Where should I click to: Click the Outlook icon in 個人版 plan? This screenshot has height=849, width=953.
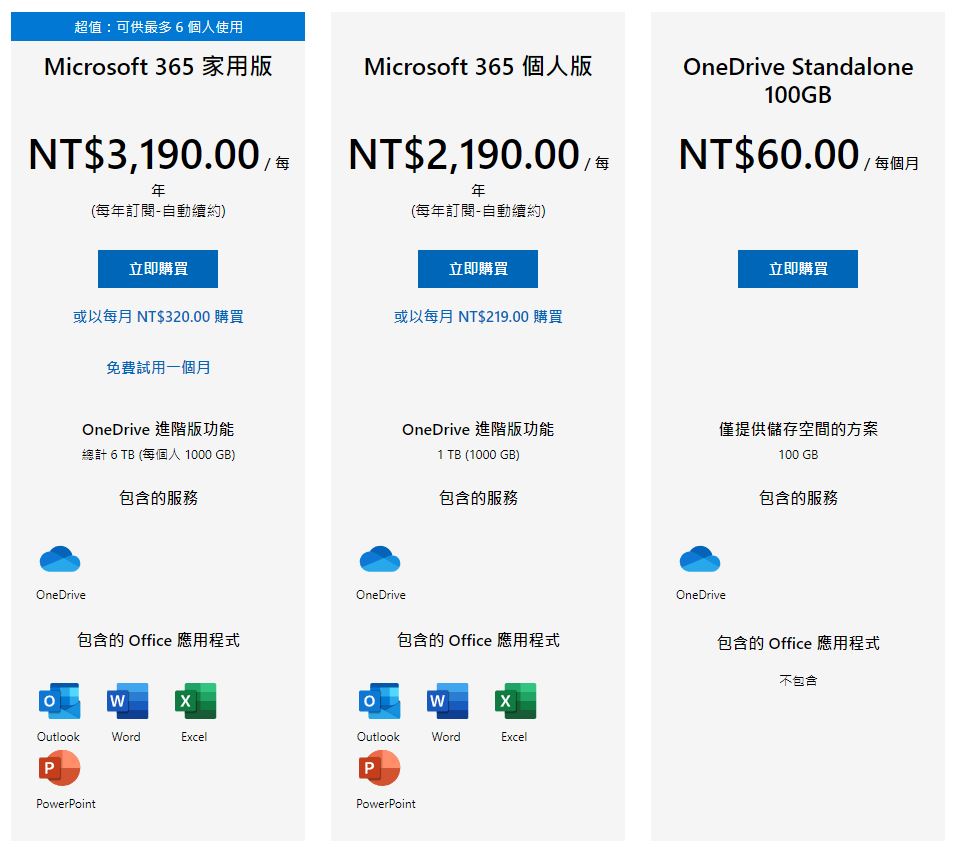point(379,702)
